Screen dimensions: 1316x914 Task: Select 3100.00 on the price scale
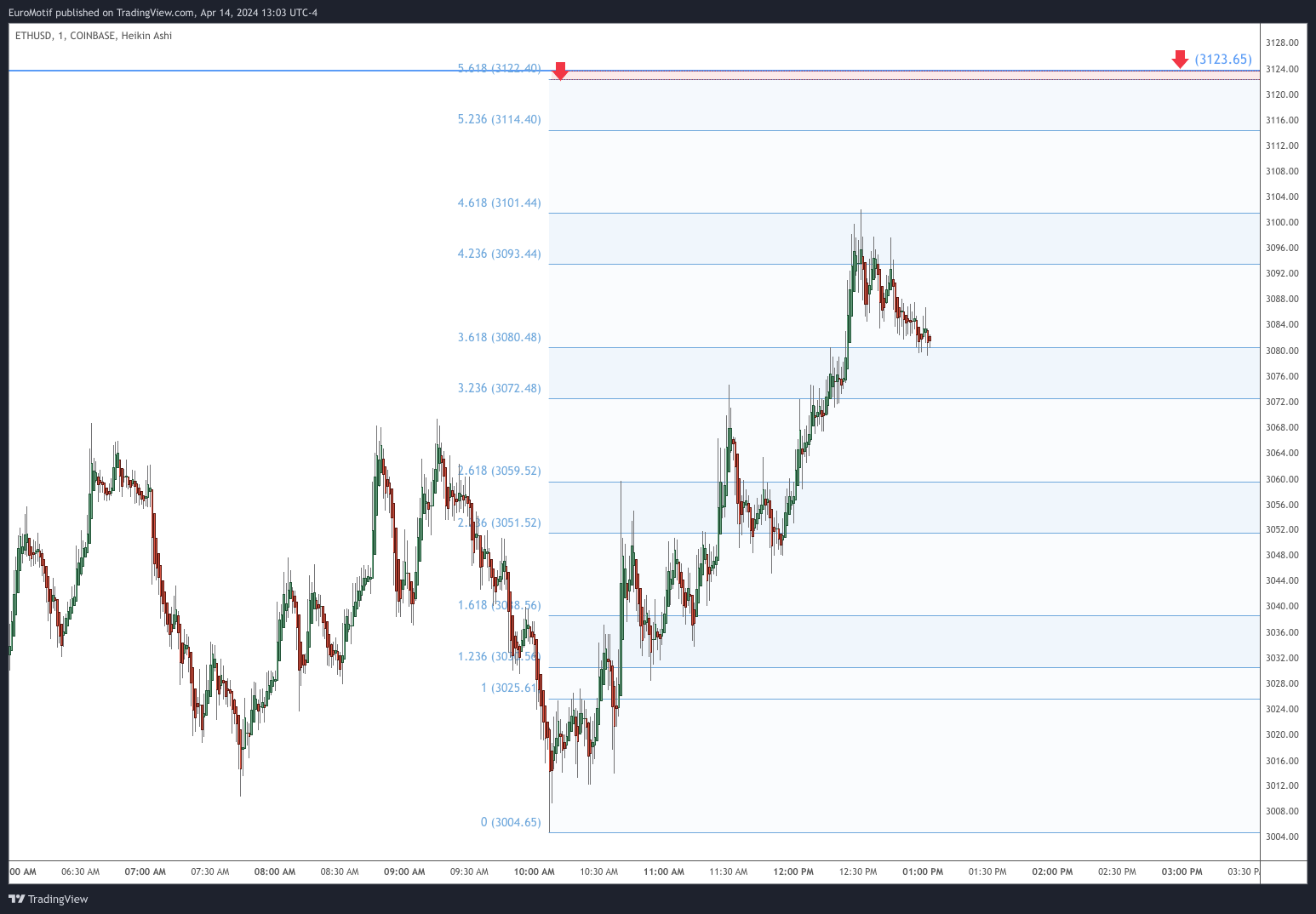1282,222
